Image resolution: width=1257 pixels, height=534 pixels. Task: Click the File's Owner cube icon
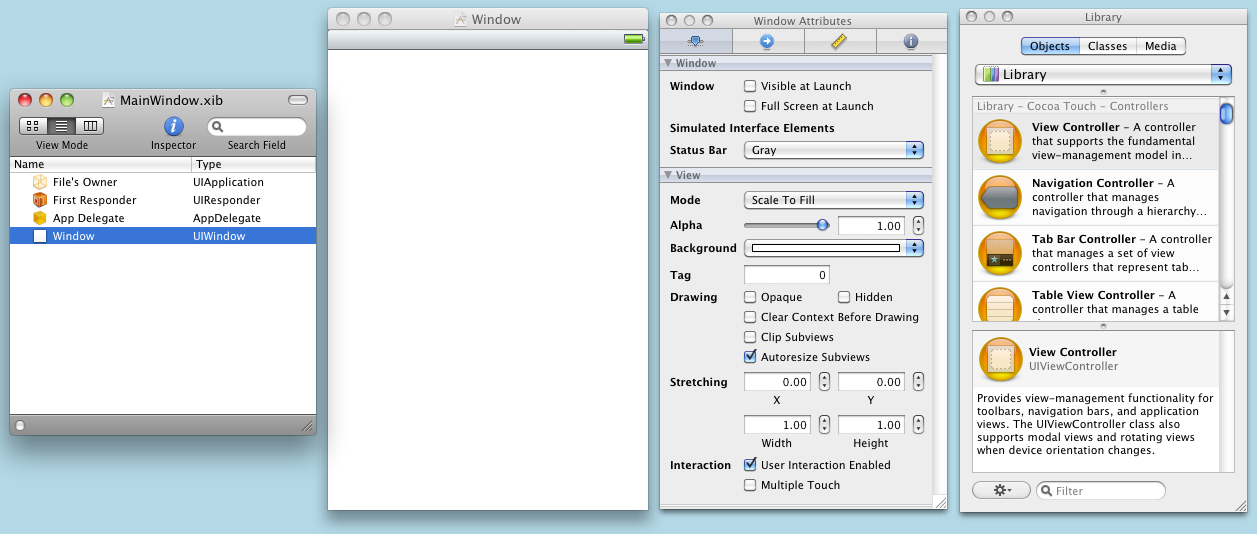(x=40, y=182)
